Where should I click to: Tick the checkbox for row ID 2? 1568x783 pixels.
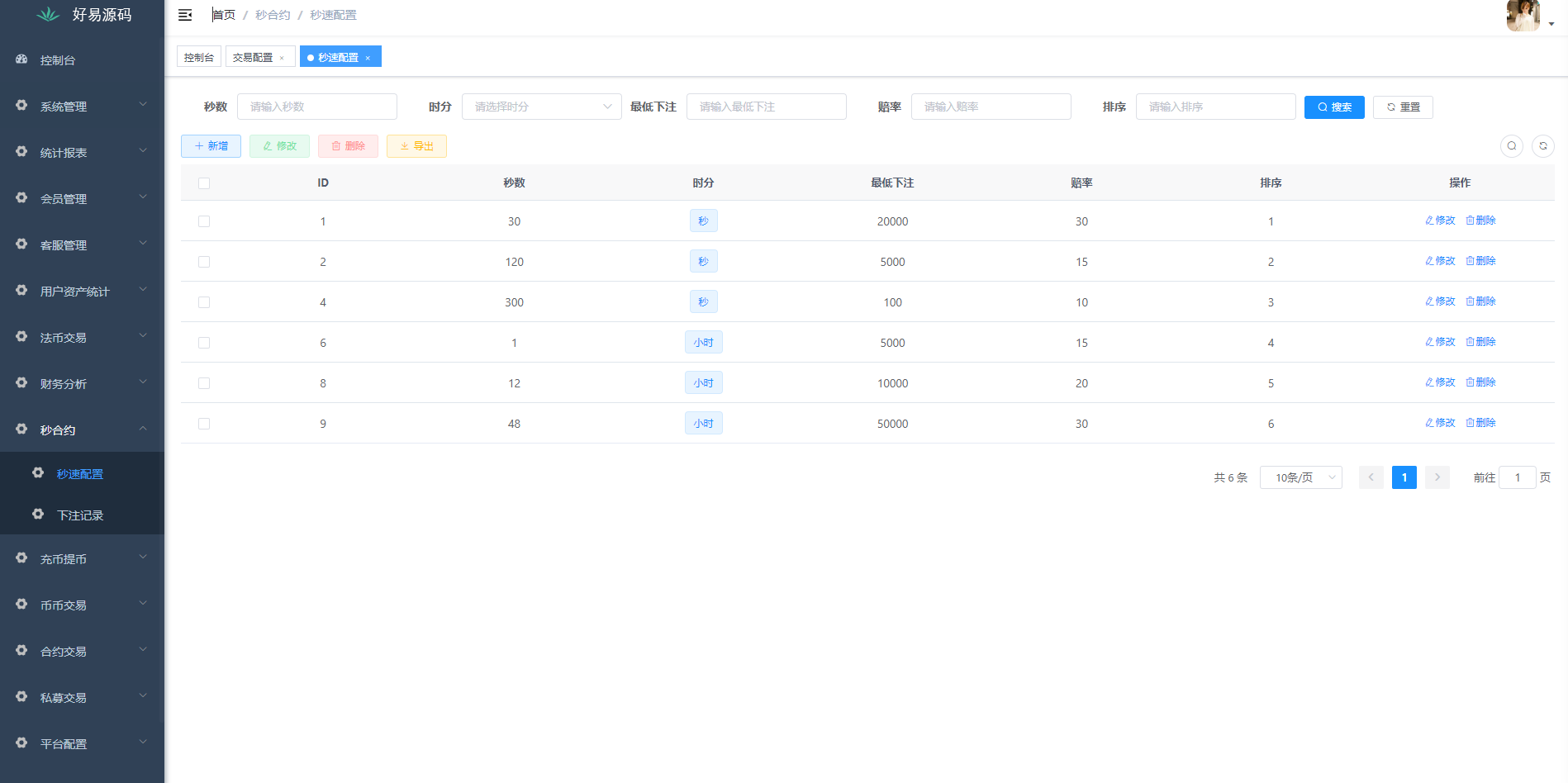point(204,262)
